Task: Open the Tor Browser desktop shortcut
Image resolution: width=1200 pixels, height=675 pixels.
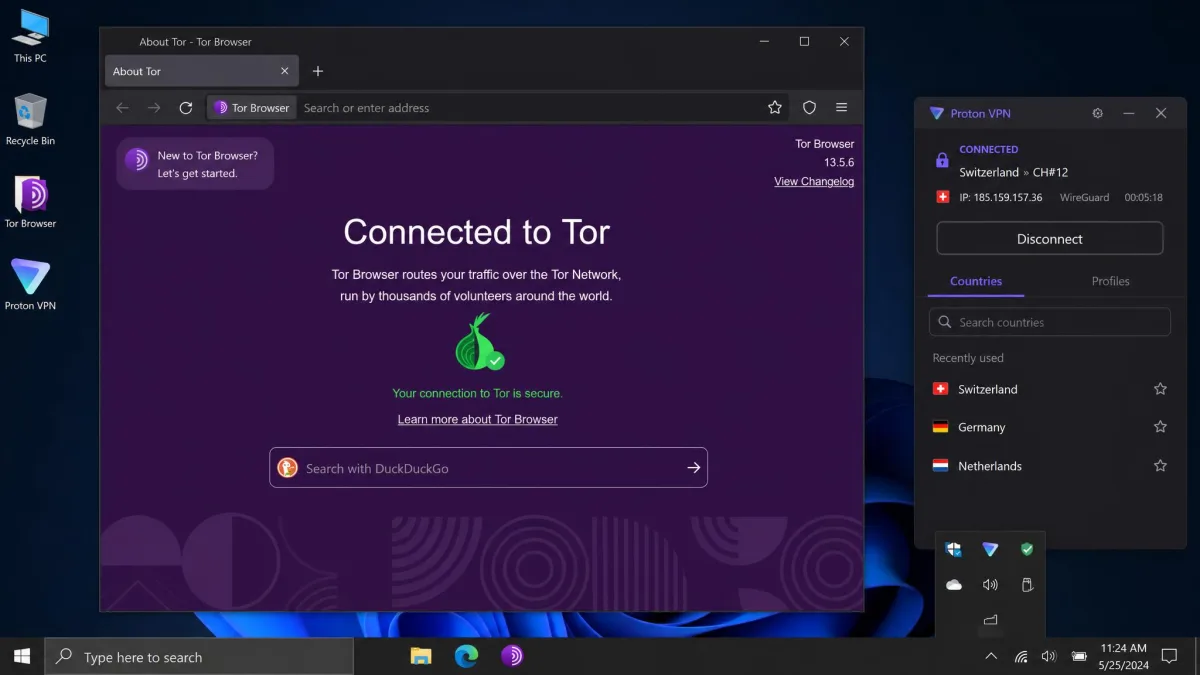Action: tap(30, 202)
